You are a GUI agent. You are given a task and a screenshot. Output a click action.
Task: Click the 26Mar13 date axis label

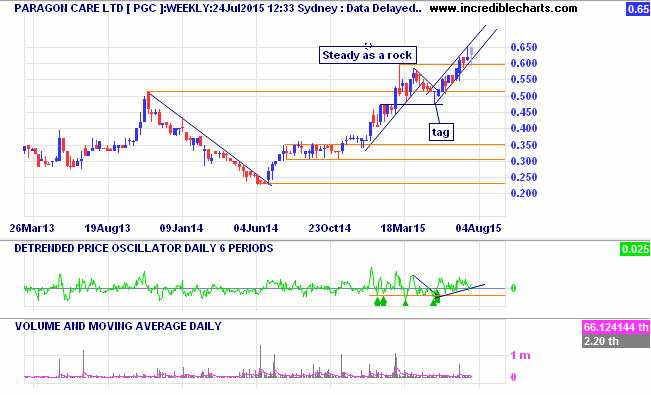coord(32,228)
